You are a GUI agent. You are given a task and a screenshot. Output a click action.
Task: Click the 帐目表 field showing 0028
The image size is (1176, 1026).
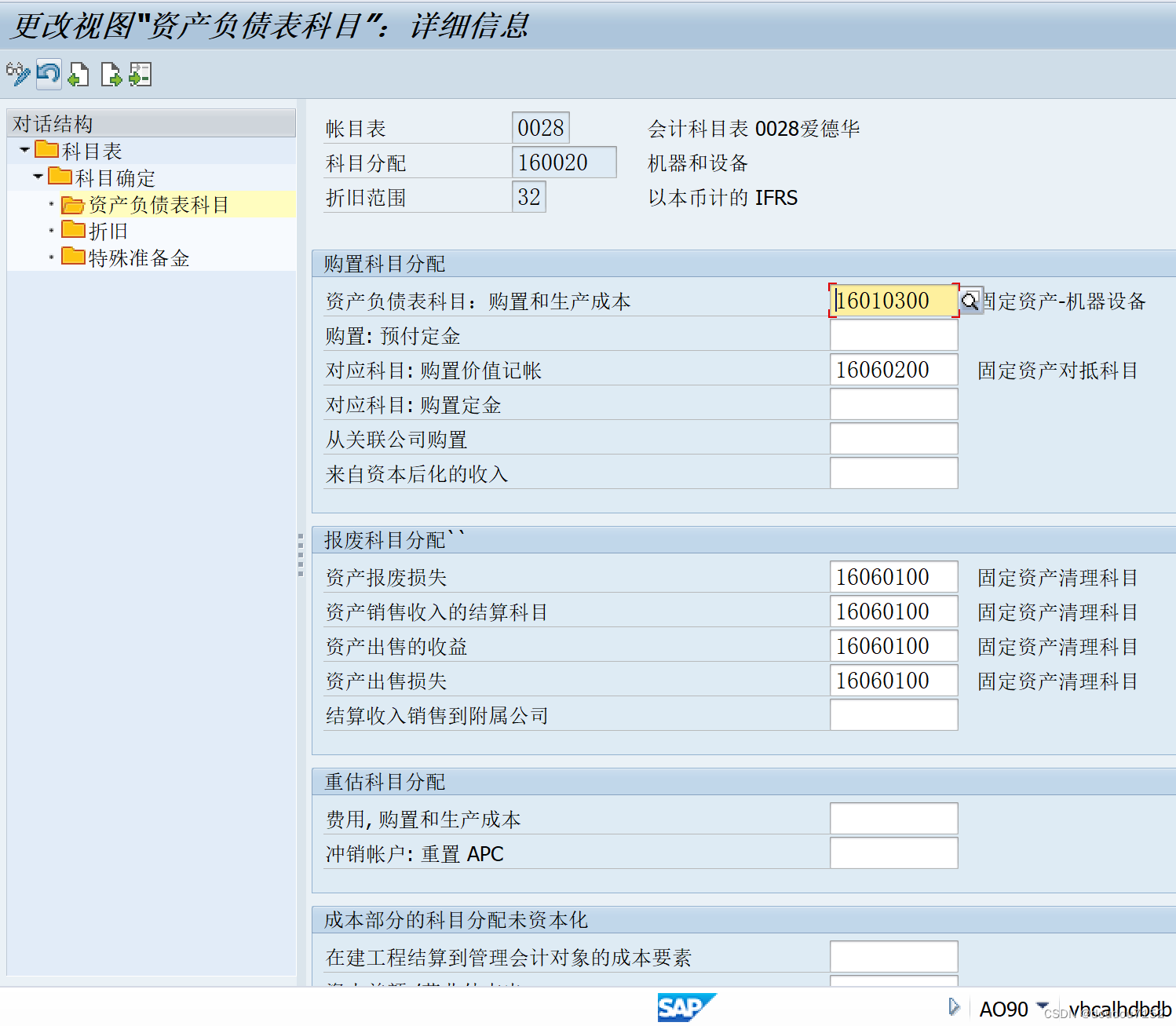[541, 128]
